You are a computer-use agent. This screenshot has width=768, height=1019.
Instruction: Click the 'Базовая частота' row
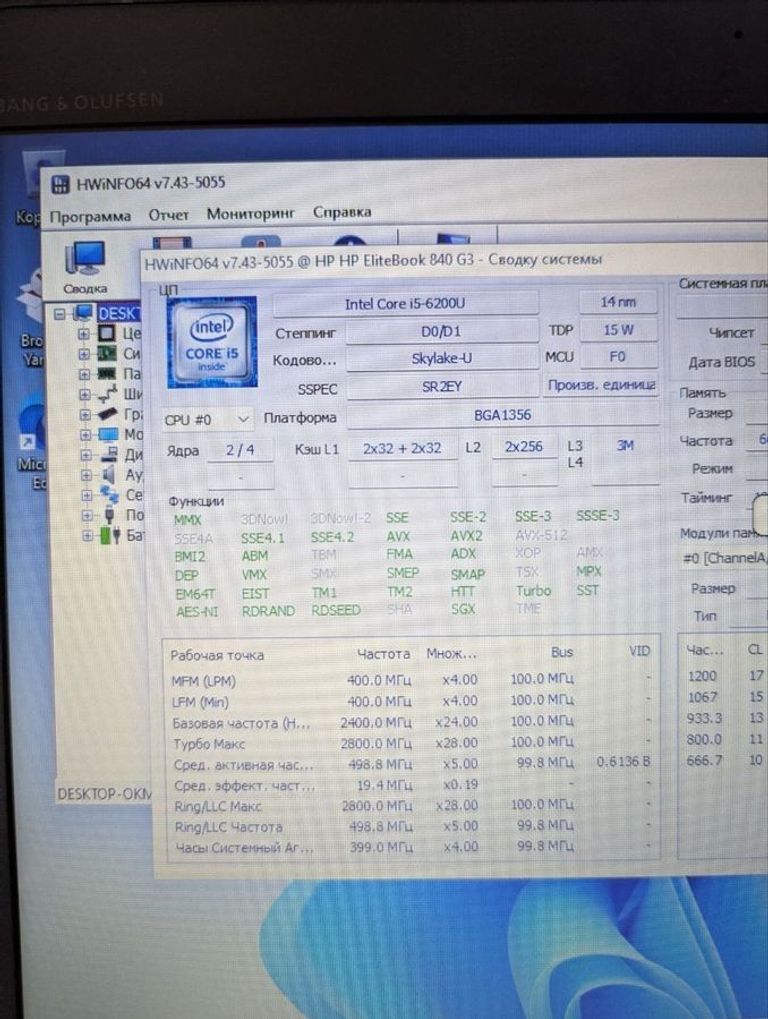[x=409, y=722]
